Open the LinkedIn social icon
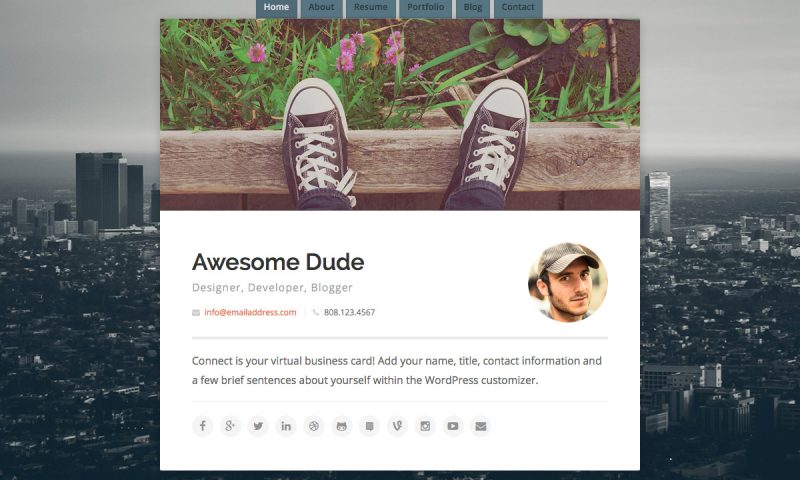The width and height of the screenshot is (800, 480). (286, 426)
